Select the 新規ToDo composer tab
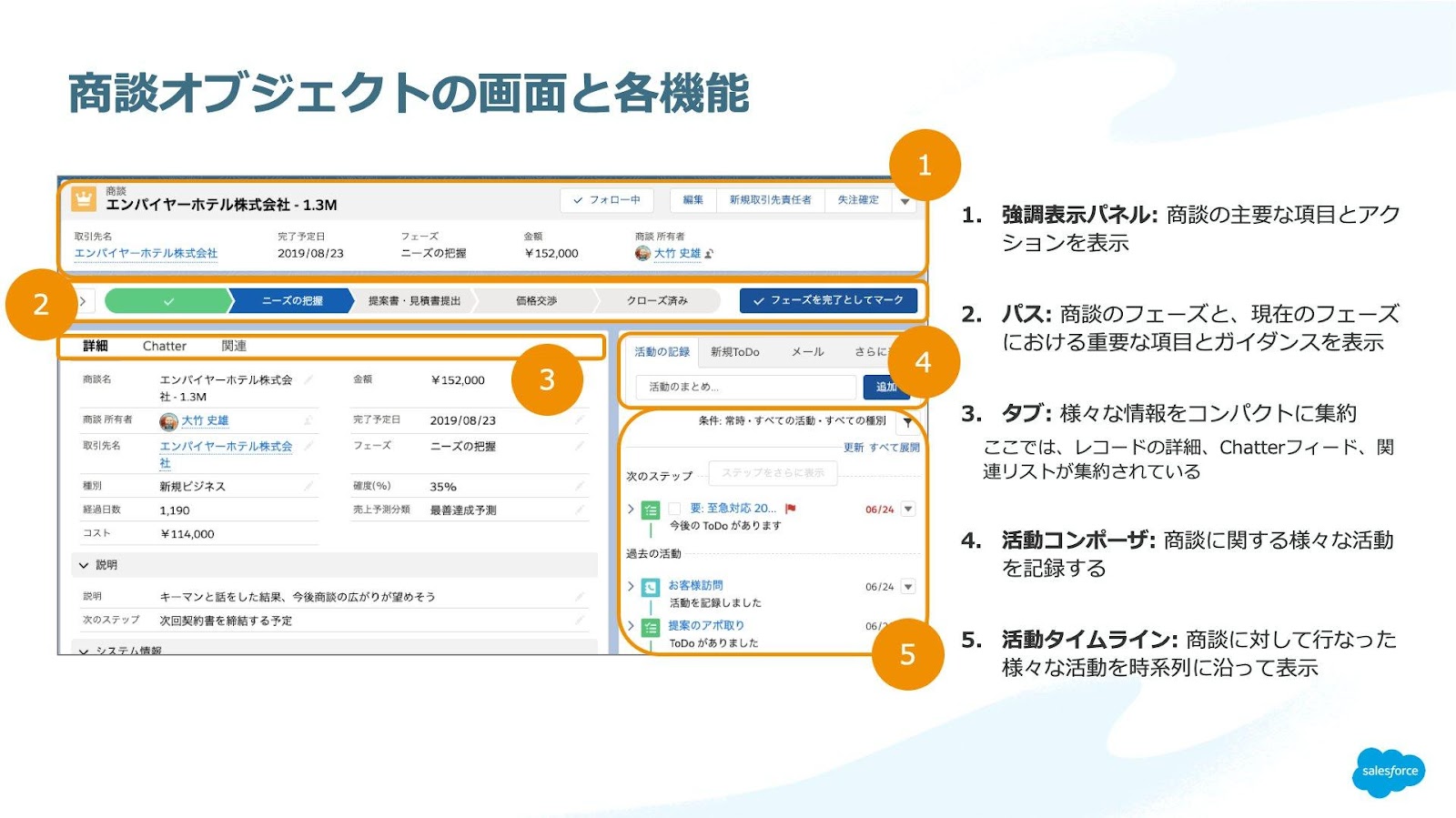Viewport: 1456px width, 818px height. (735, 352)
